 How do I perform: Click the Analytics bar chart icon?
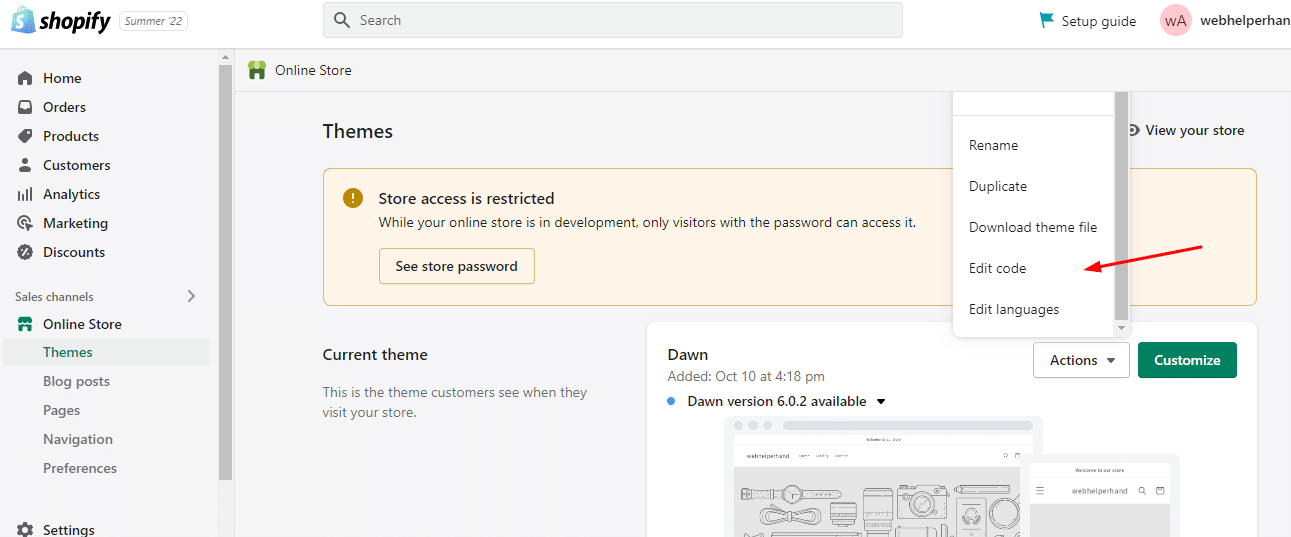25,194
